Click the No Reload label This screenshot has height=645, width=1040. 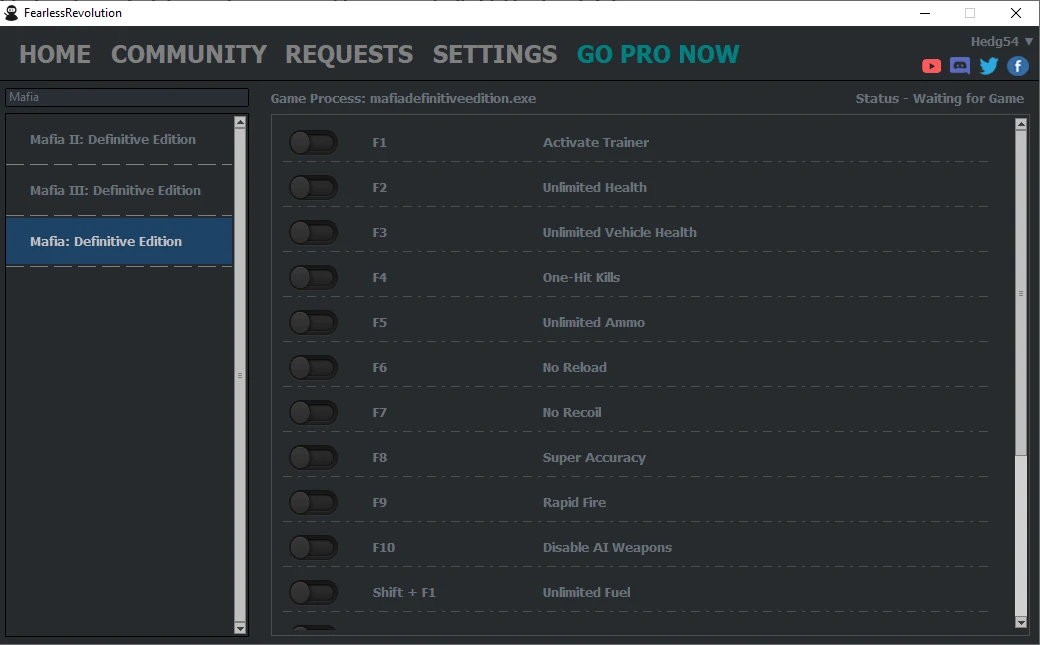(574, 368)
